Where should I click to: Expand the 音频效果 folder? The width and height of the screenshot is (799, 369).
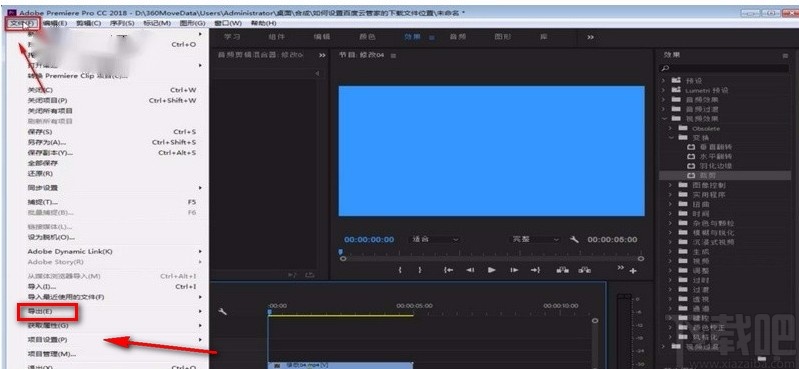(x=663, y=100)
